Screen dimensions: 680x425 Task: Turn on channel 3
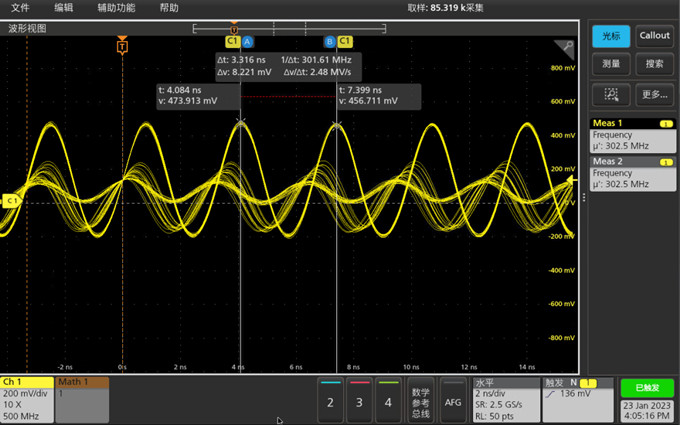(x=360, y=401)
